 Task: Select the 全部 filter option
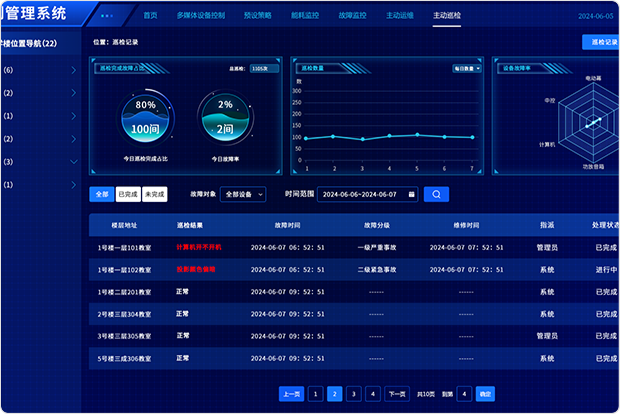[x=100, y=194]
